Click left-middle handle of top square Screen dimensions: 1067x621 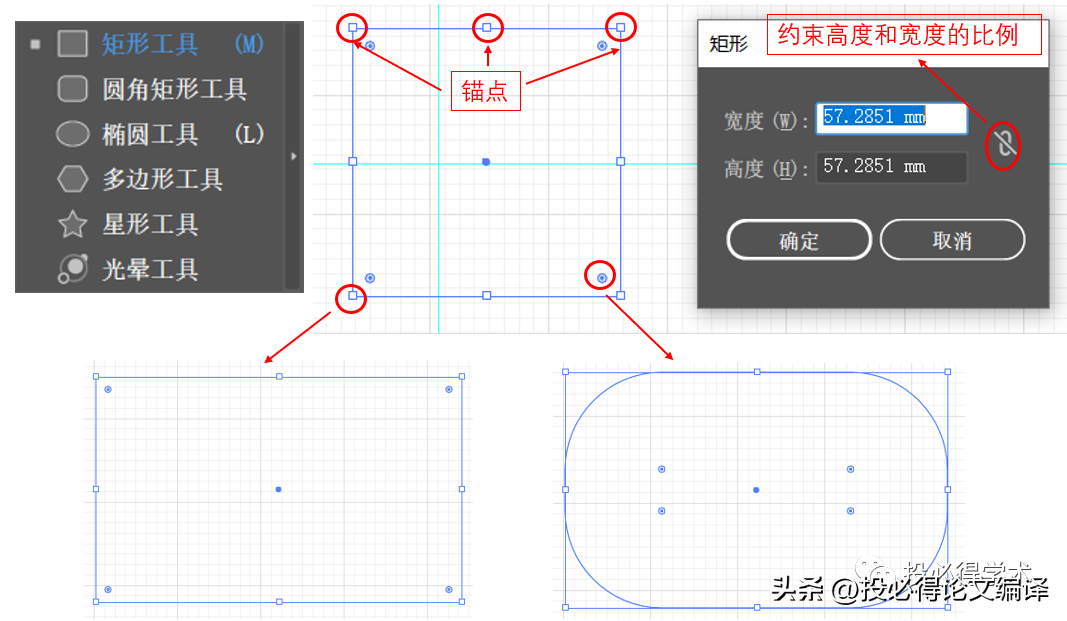pyautogui.click(x=352, y=161)
